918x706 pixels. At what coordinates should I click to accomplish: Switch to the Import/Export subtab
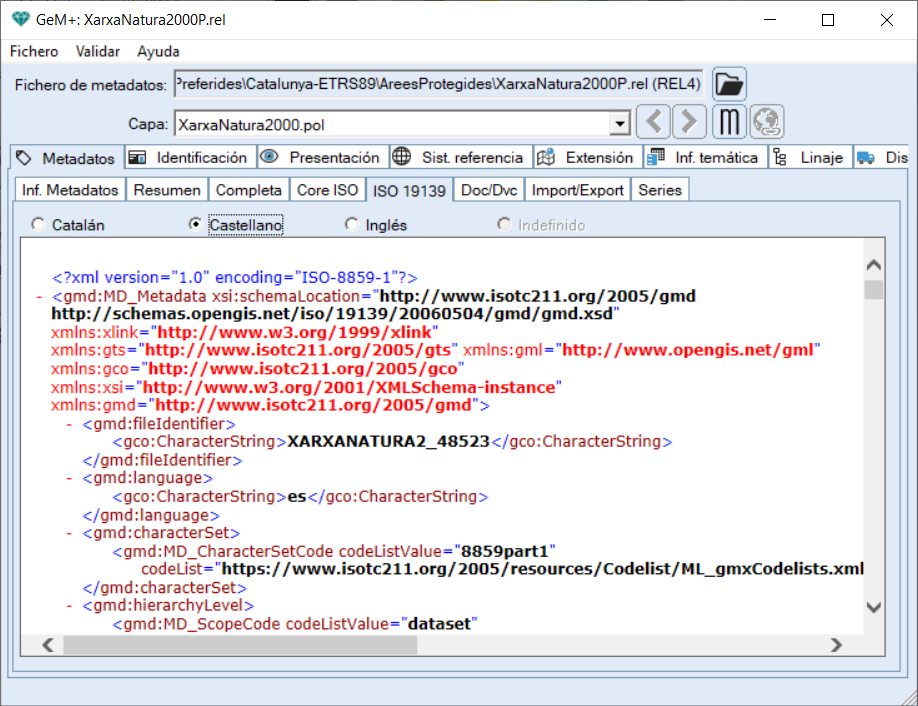tap(578, 190)
